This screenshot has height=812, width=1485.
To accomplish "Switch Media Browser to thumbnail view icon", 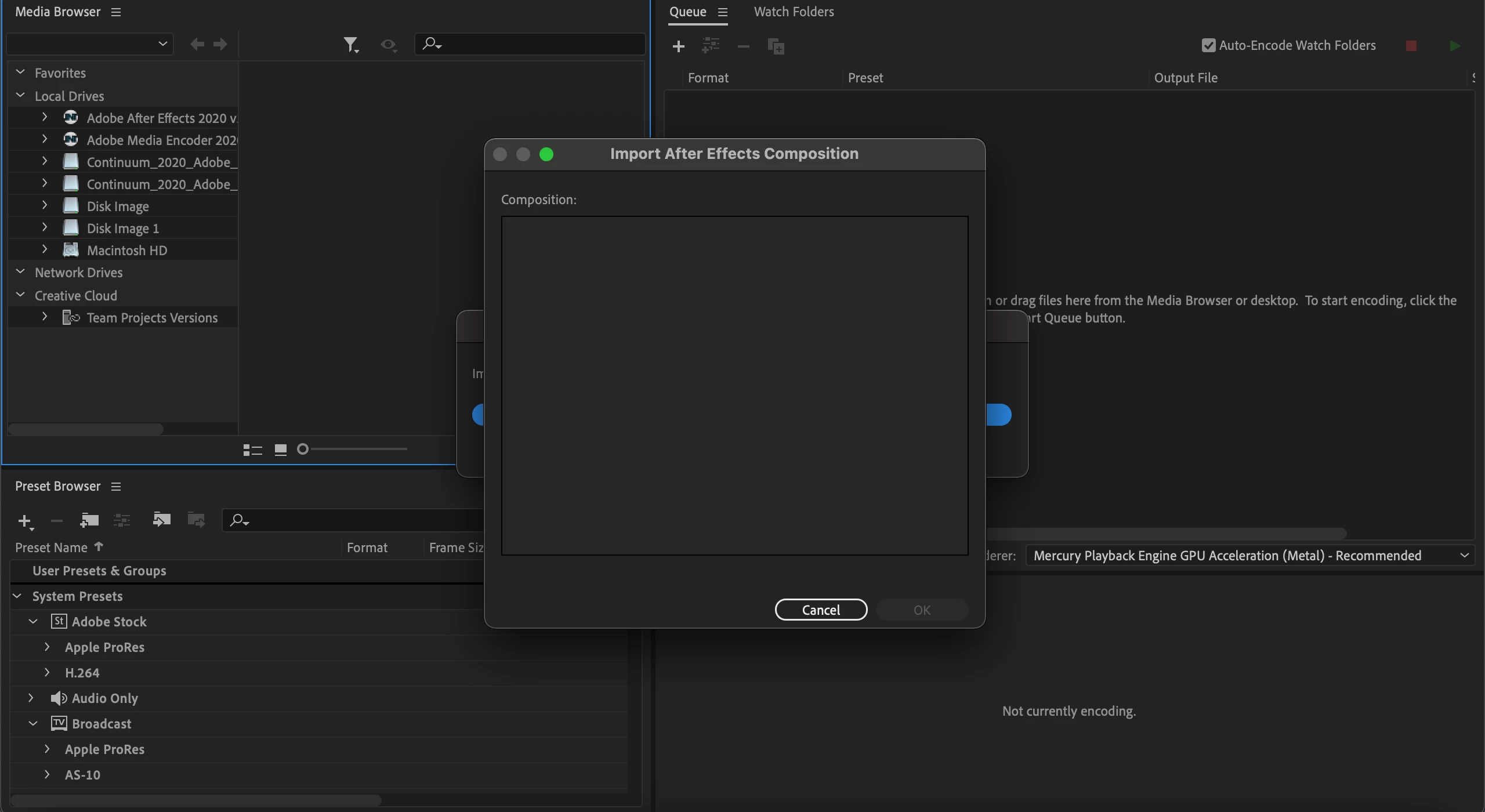I will 281,450.
